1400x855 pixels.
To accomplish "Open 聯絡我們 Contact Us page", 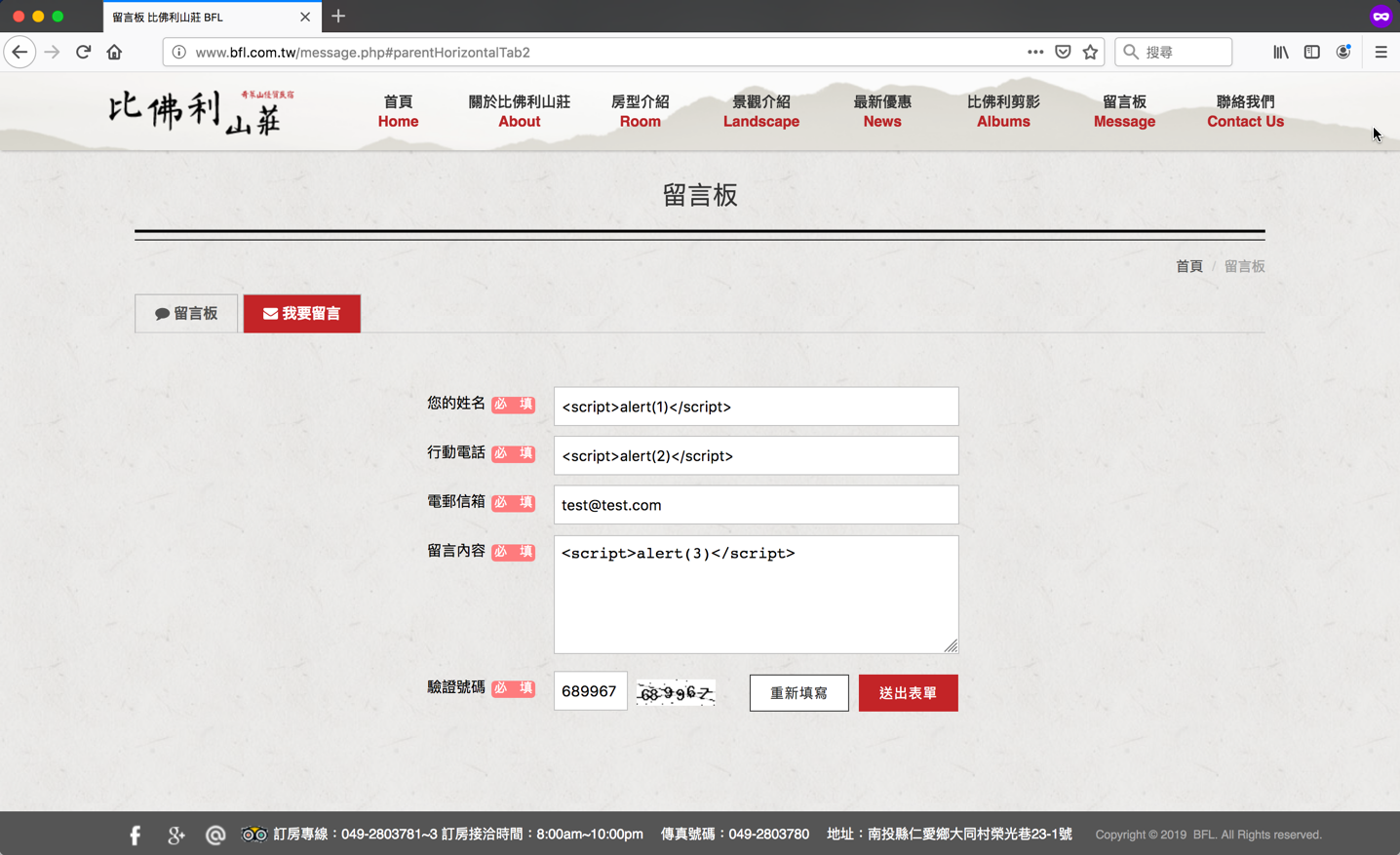I will [1245, 111].
